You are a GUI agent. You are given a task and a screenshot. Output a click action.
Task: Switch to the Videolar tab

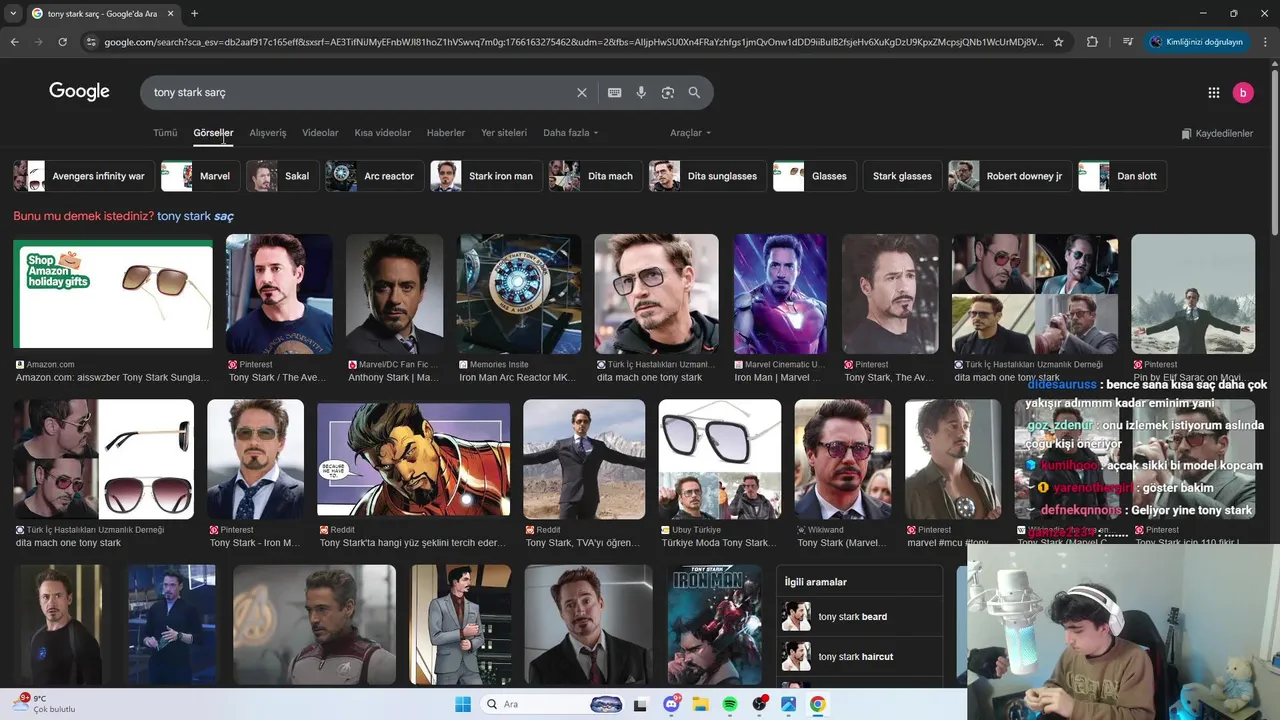tap(320, 132)
